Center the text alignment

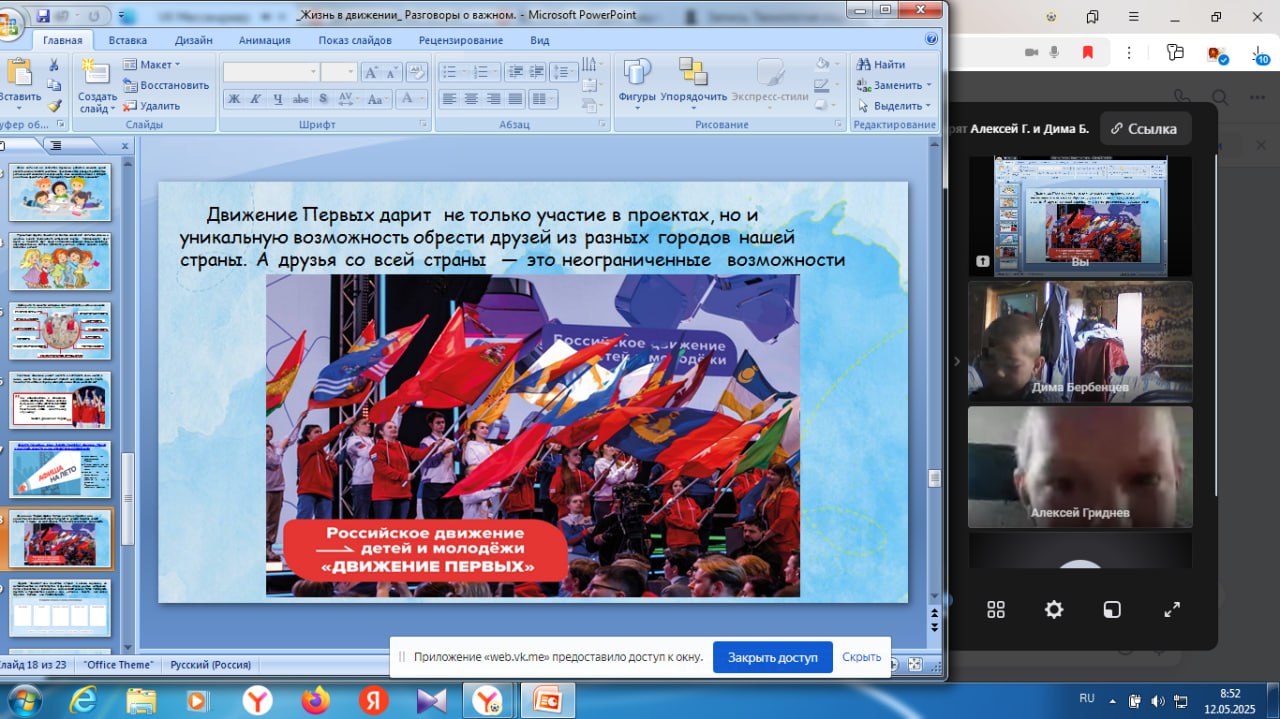point(471,99)
